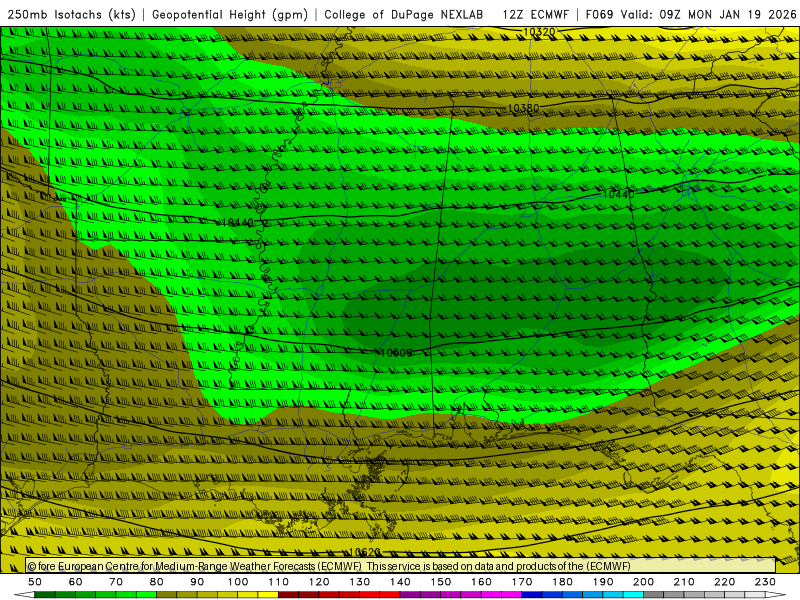This screenshot has height=600, width=800.
Task: Click the 100 value on the color scale
Action: click(x=238, y=582)
